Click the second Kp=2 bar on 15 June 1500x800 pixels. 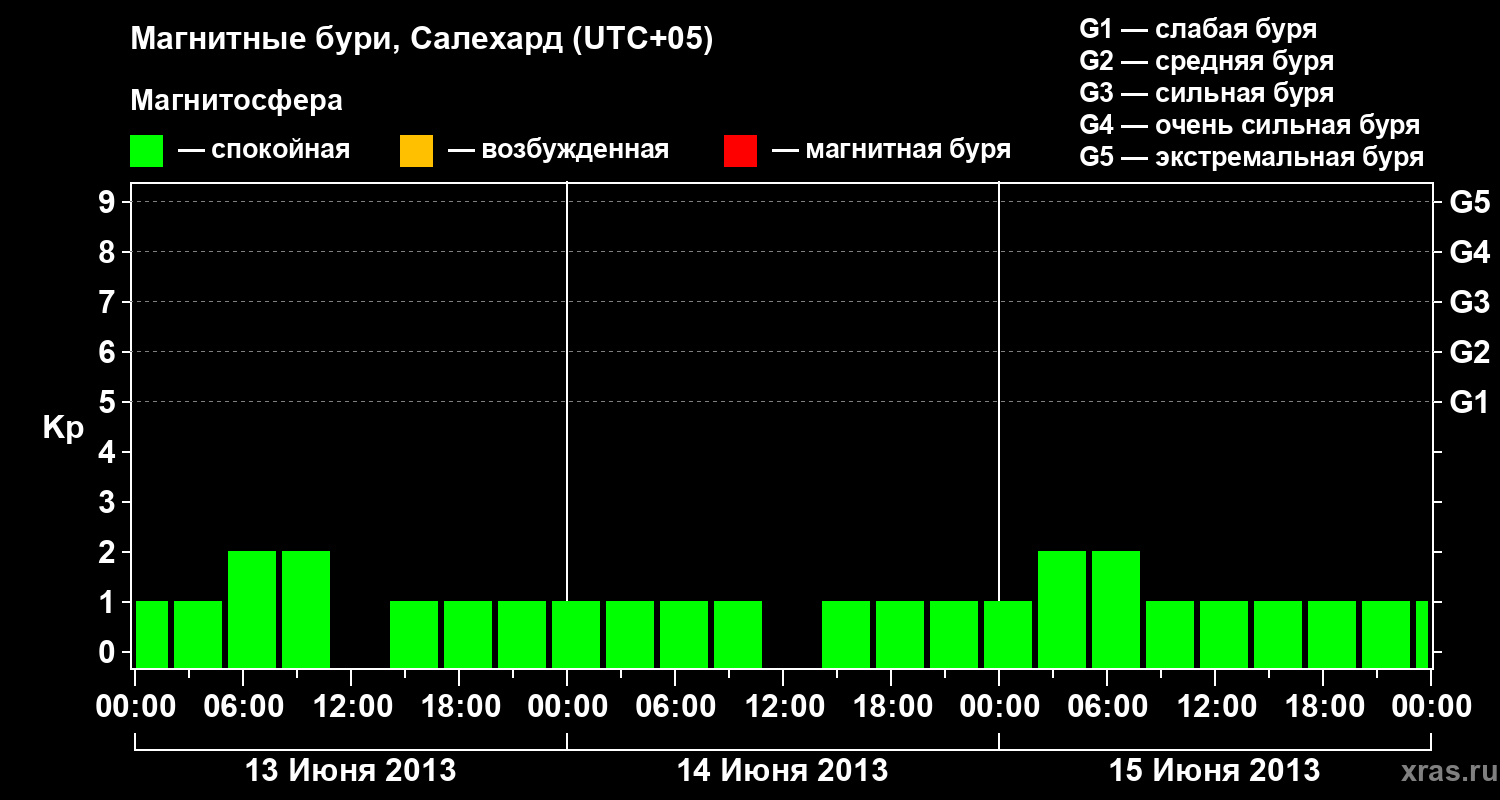coord(1116,609)
